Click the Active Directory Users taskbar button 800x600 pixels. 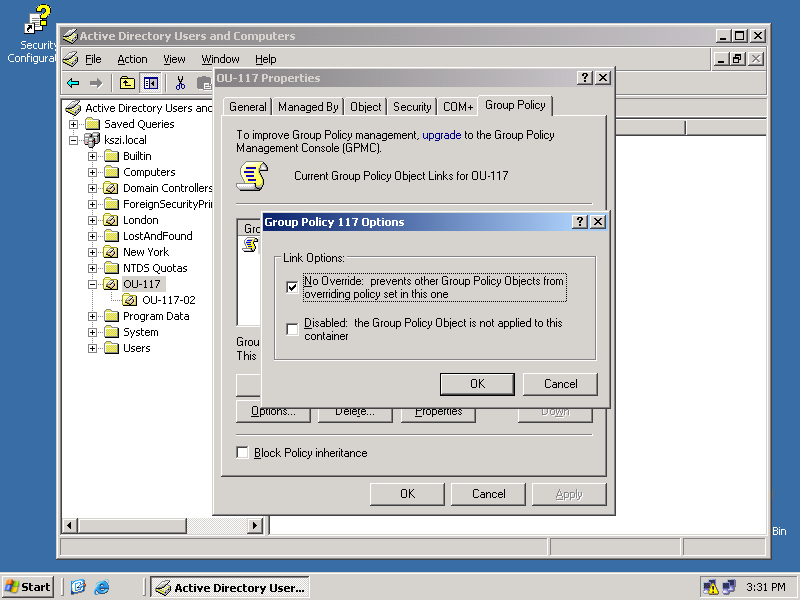click(231, 587)
